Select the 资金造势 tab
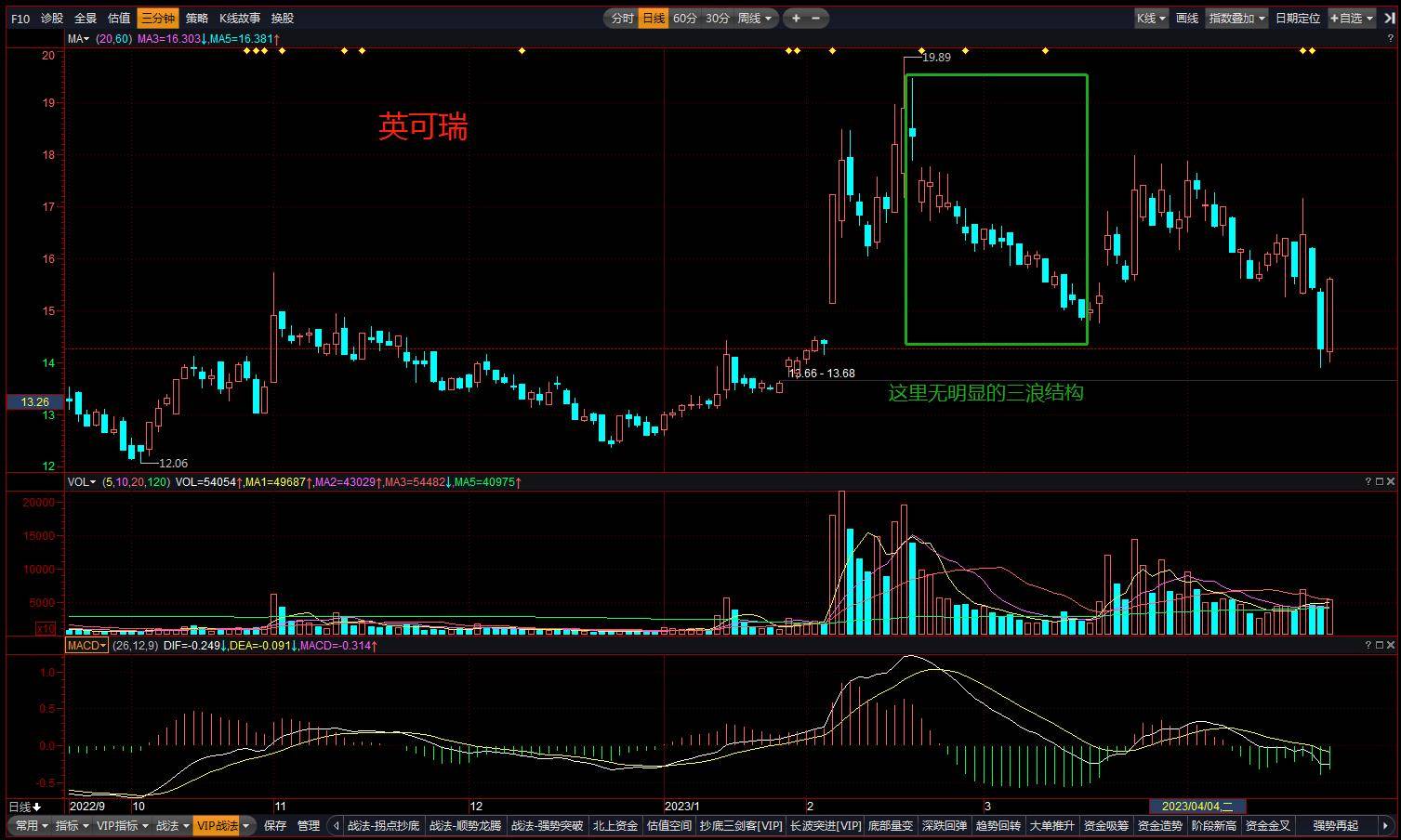This screenshot has height=840, width=1401. (x=1160, y=825)
